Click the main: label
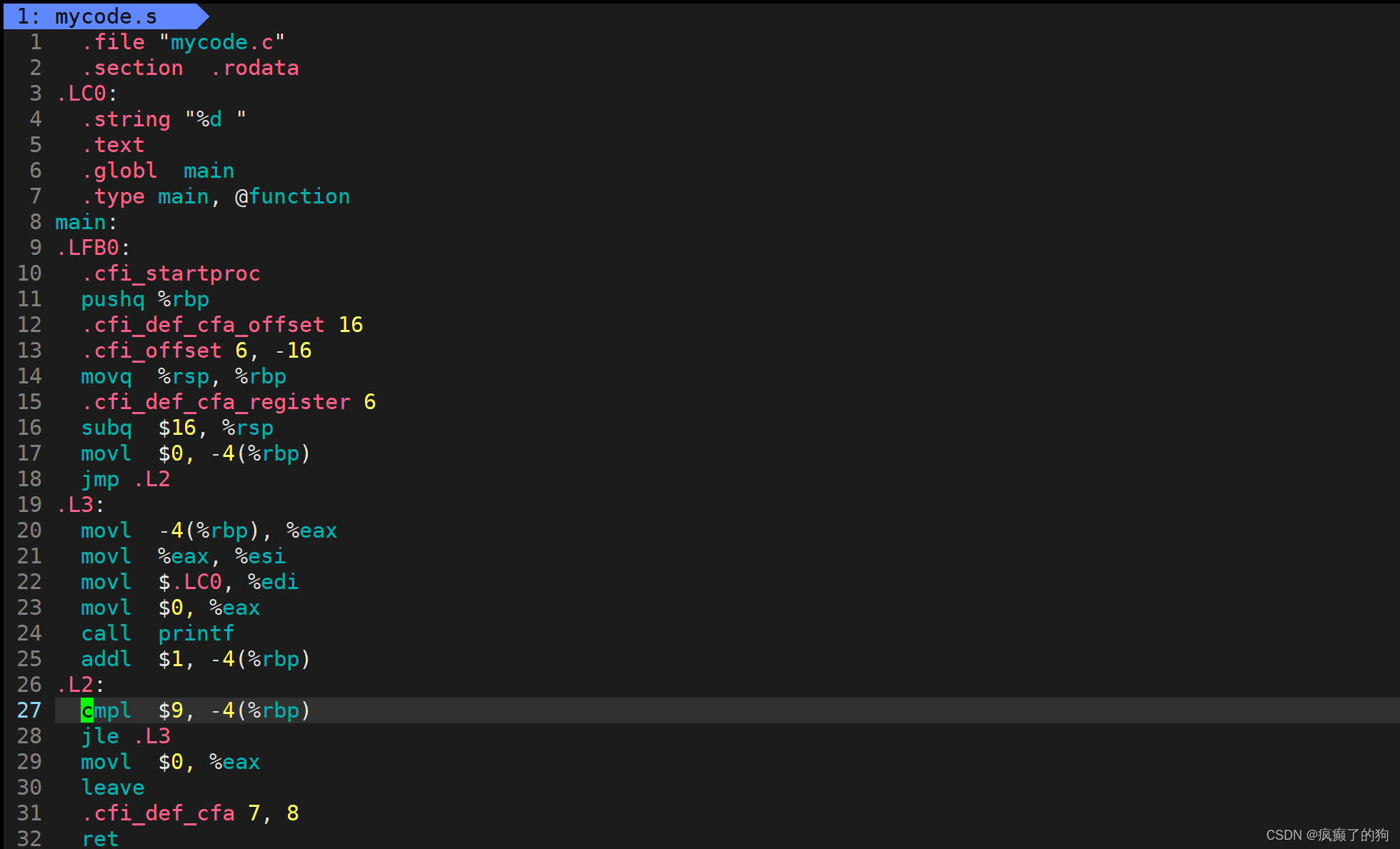This screenshot has height=849, width=1400. pos(86,222)
